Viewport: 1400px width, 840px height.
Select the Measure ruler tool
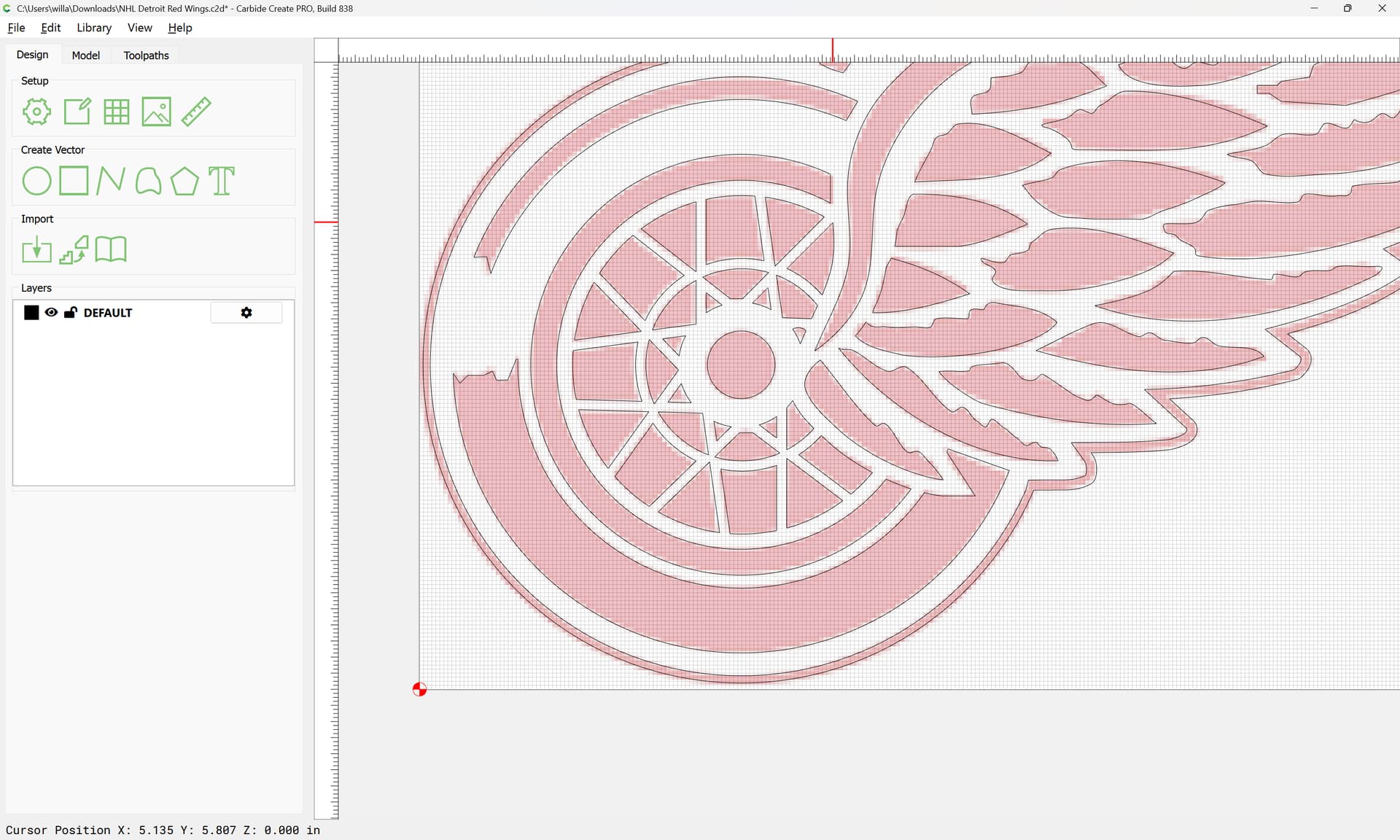point(196,112)
